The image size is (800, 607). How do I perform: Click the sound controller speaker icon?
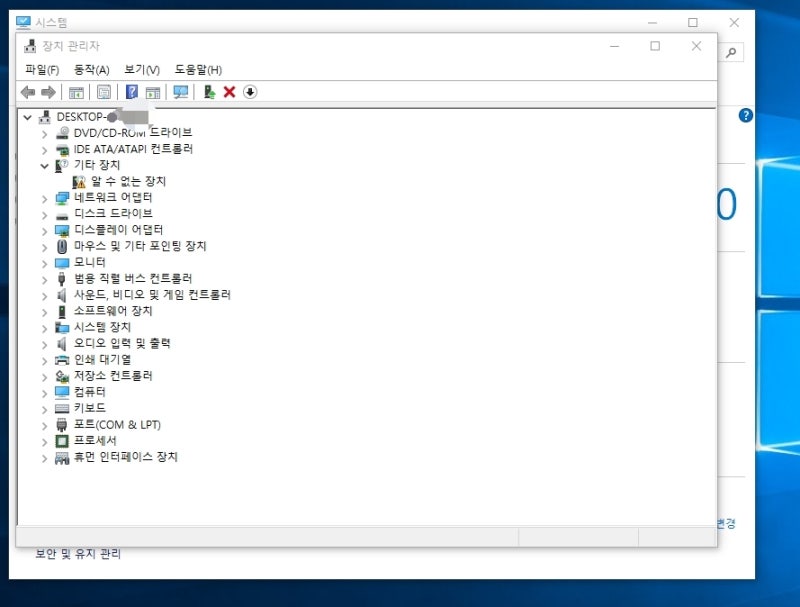pyautogui.click(x=62, y=295)
